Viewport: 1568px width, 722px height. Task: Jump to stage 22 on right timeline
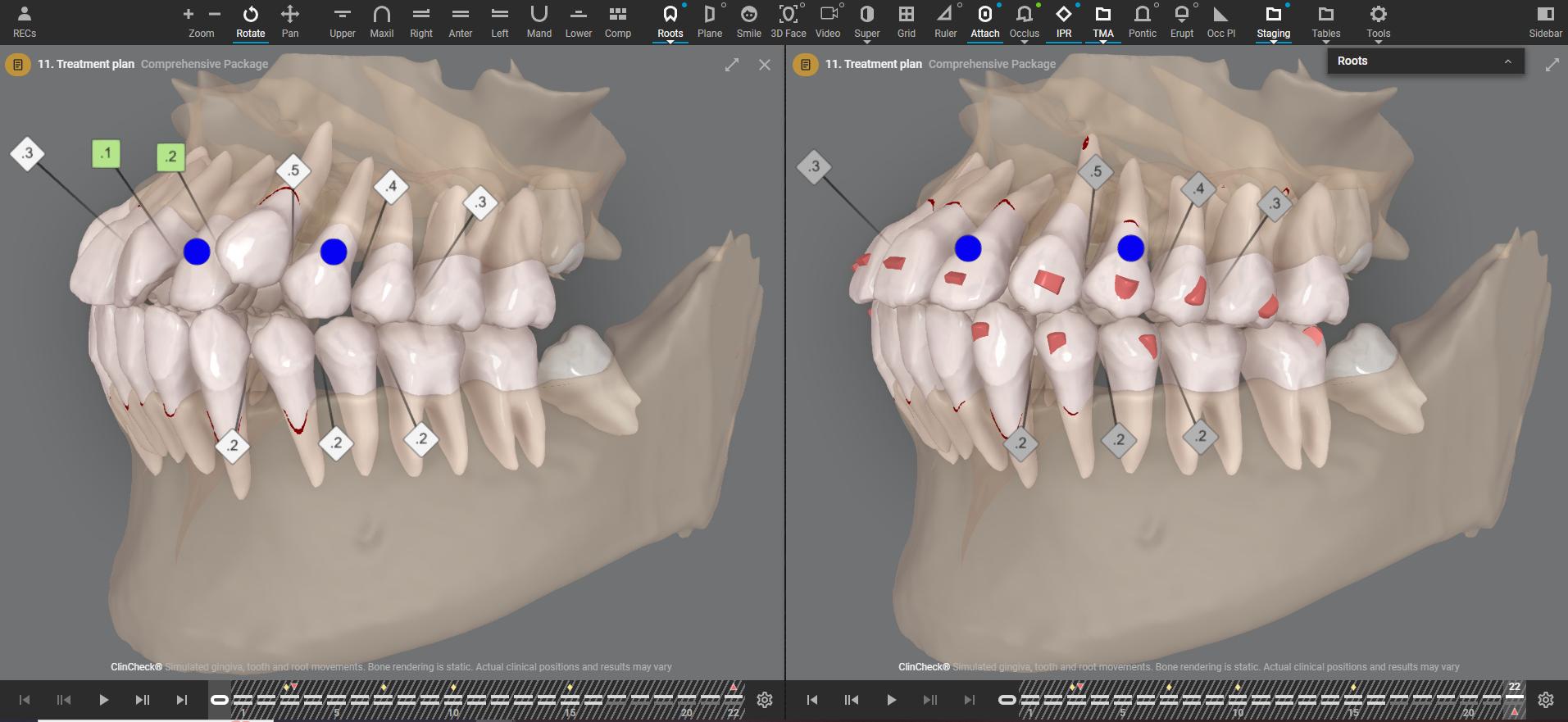1515,698
